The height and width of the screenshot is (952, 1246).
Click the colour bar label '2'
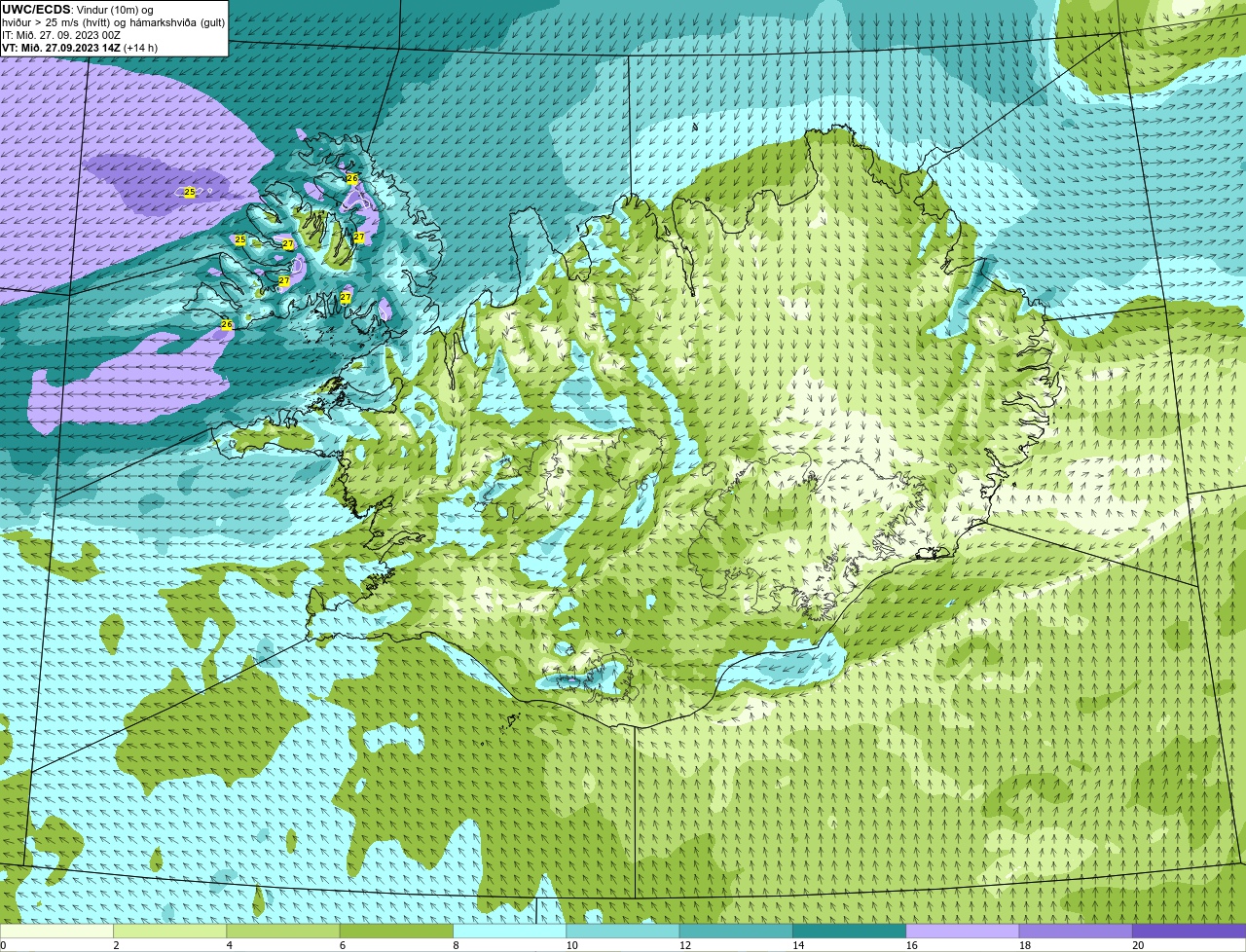click(117, 945)
